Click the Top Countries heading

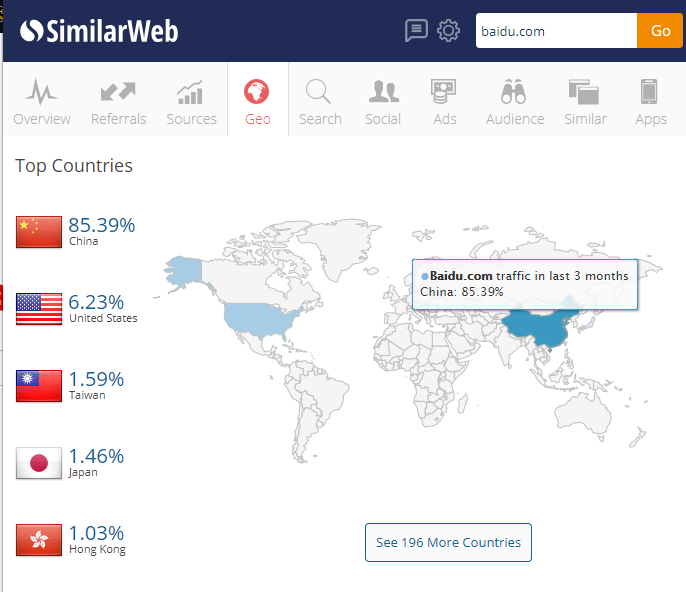(74, 166)
